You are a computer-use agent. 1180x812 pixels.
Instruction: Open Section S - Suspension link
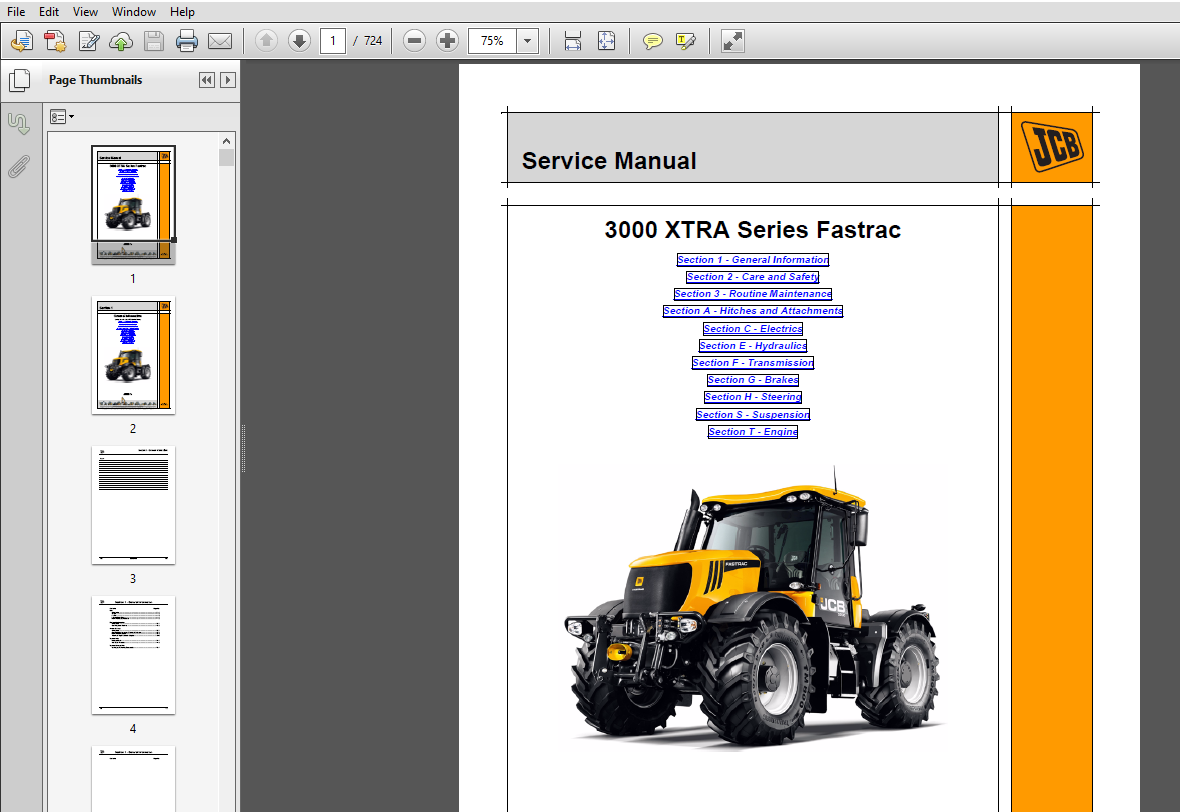pyautogui.click(x=753, y=415)
